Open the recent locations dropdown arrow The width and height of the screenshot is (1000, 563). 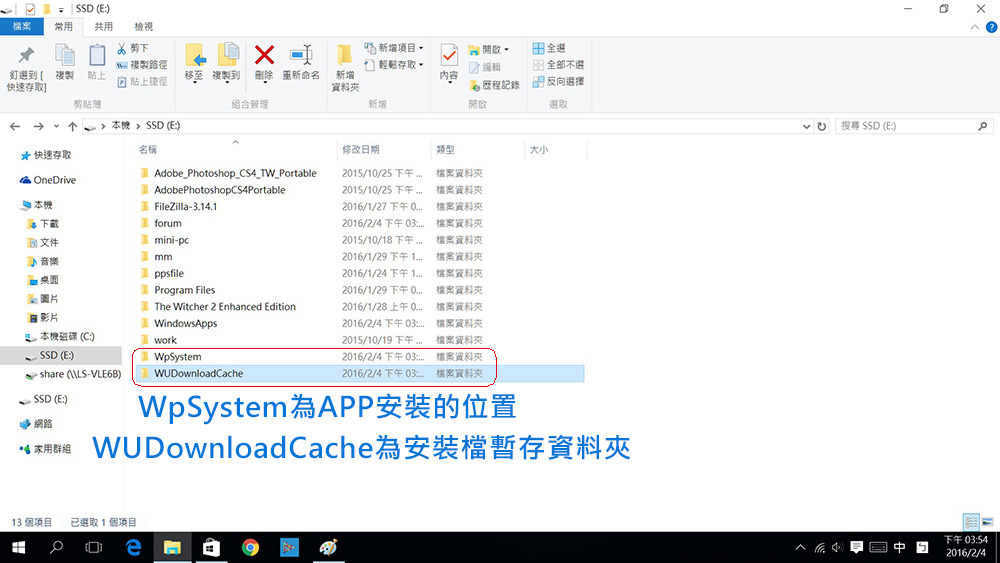click(56, 126)
